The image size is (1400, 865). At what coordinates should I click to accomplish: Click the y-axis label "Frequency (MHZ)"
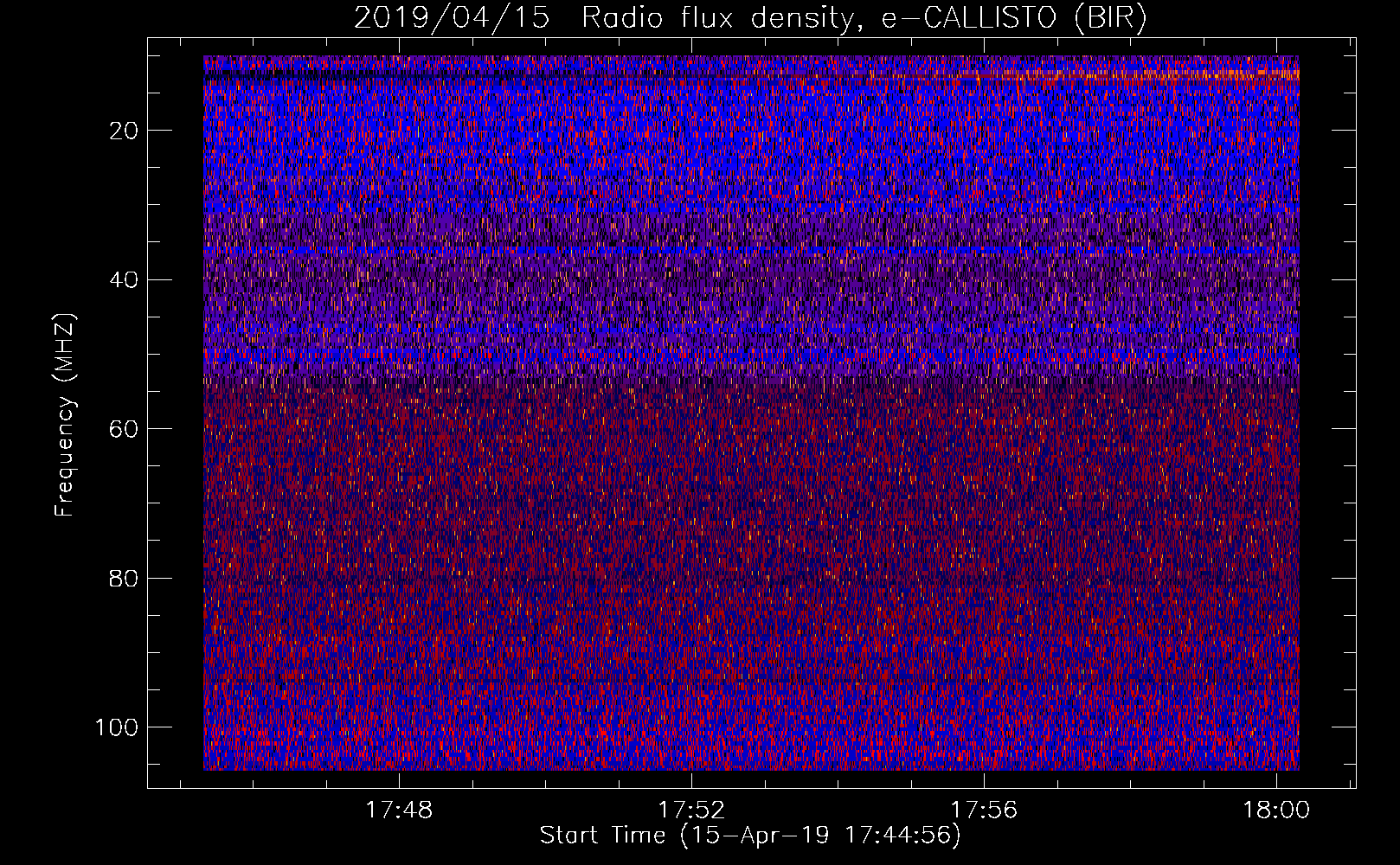[x=66, y=415]
